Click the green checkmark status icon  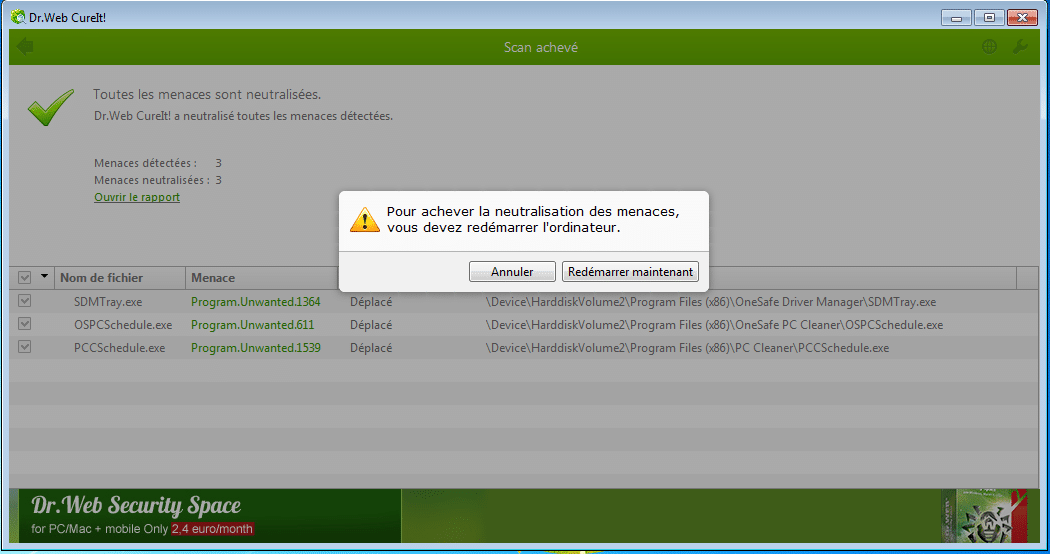point(51,107)
